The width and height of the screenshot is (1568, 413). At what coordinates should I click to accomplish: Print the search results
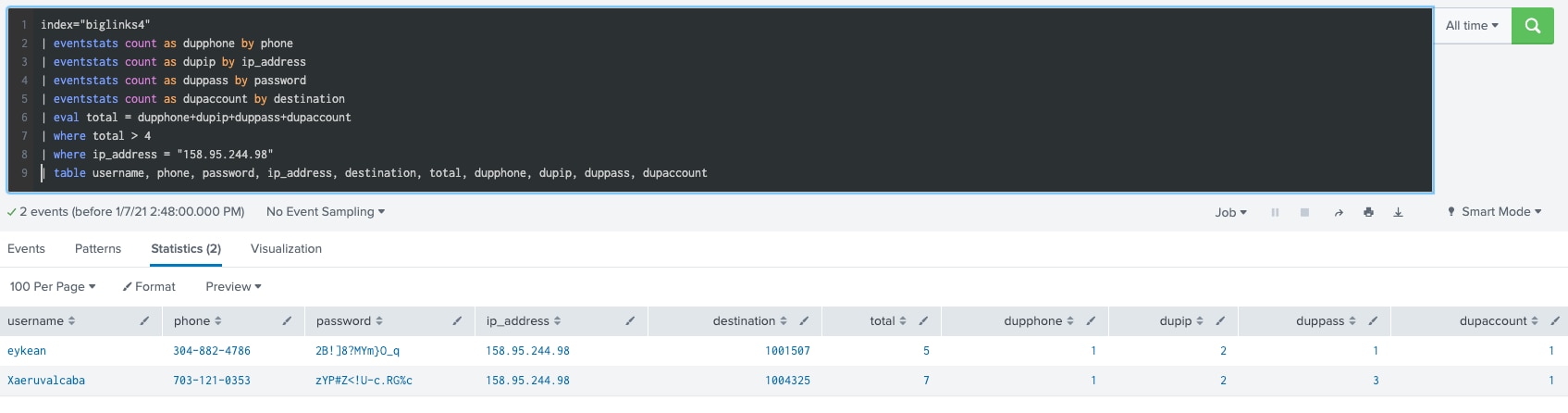[x=1368, y=212]
